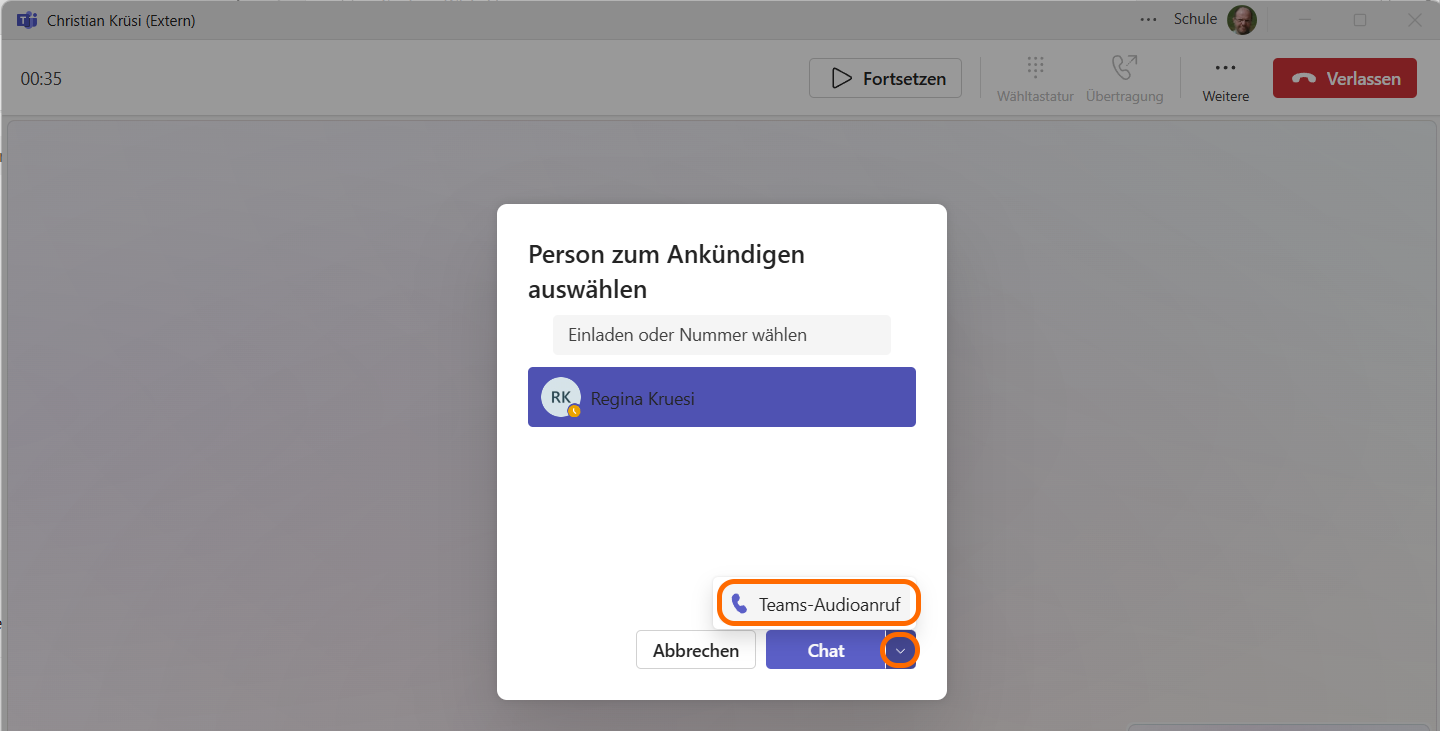Maximize the Teams call window

tap(1360, 20)
